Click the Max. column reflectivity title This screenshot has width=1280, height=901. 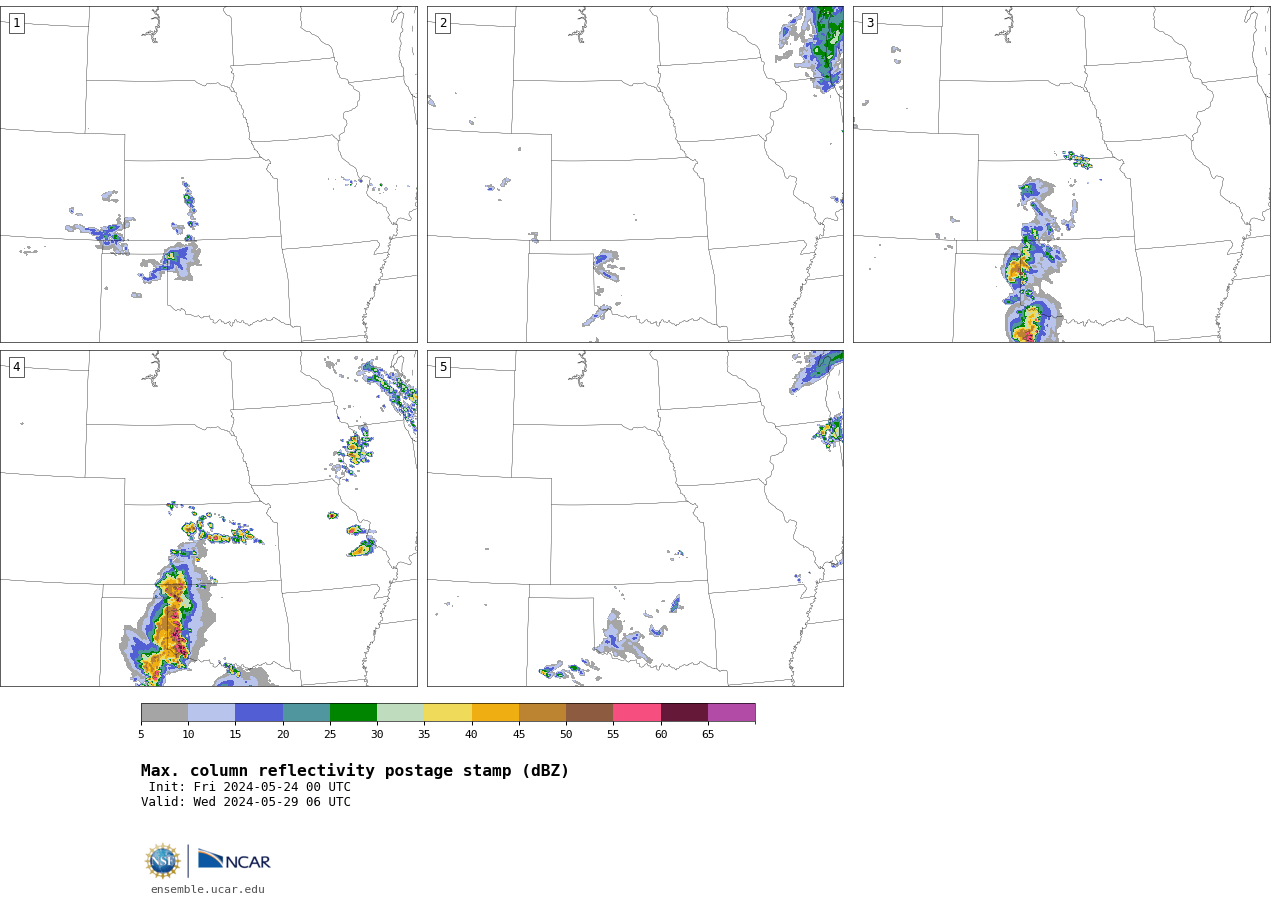coord(355,771)
